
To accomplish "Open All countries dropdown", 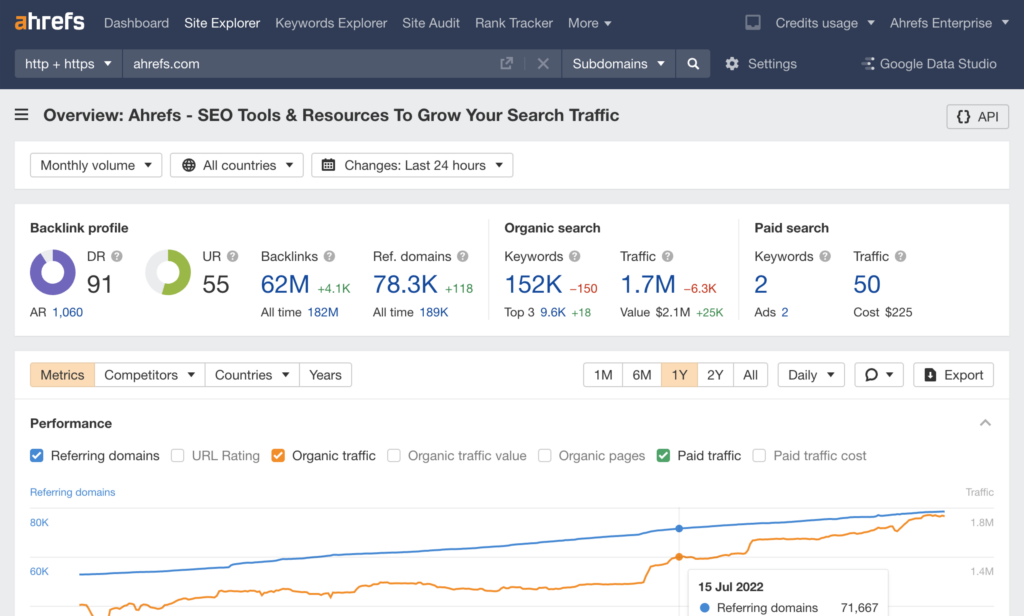I will [x=237, y=165].
